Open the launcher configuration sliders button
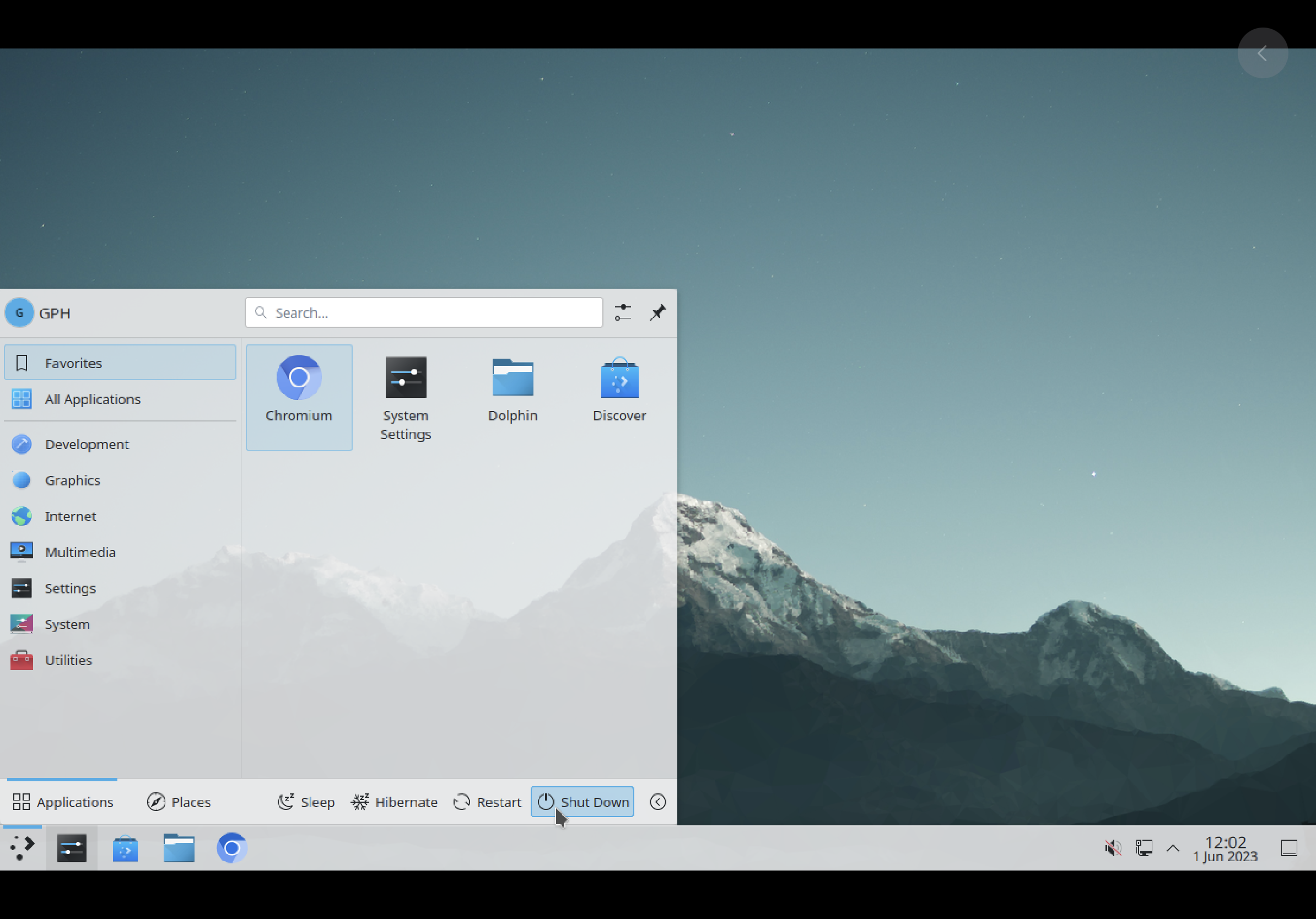The width and height of the screenshot is (1316, 919). pos(623,313)
